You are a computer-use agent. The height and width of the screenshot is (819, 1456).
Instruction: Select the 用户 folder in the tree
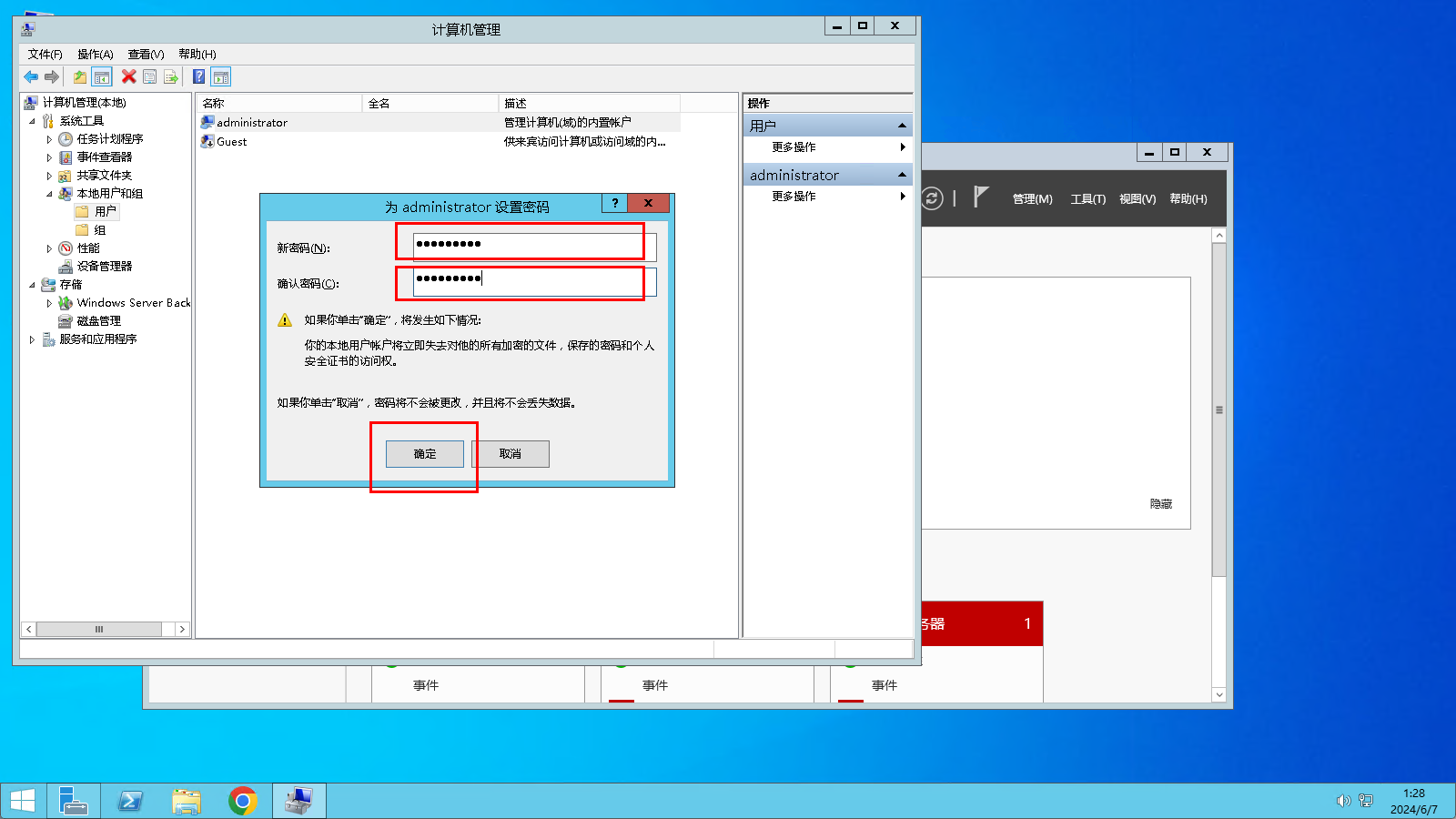106,211
